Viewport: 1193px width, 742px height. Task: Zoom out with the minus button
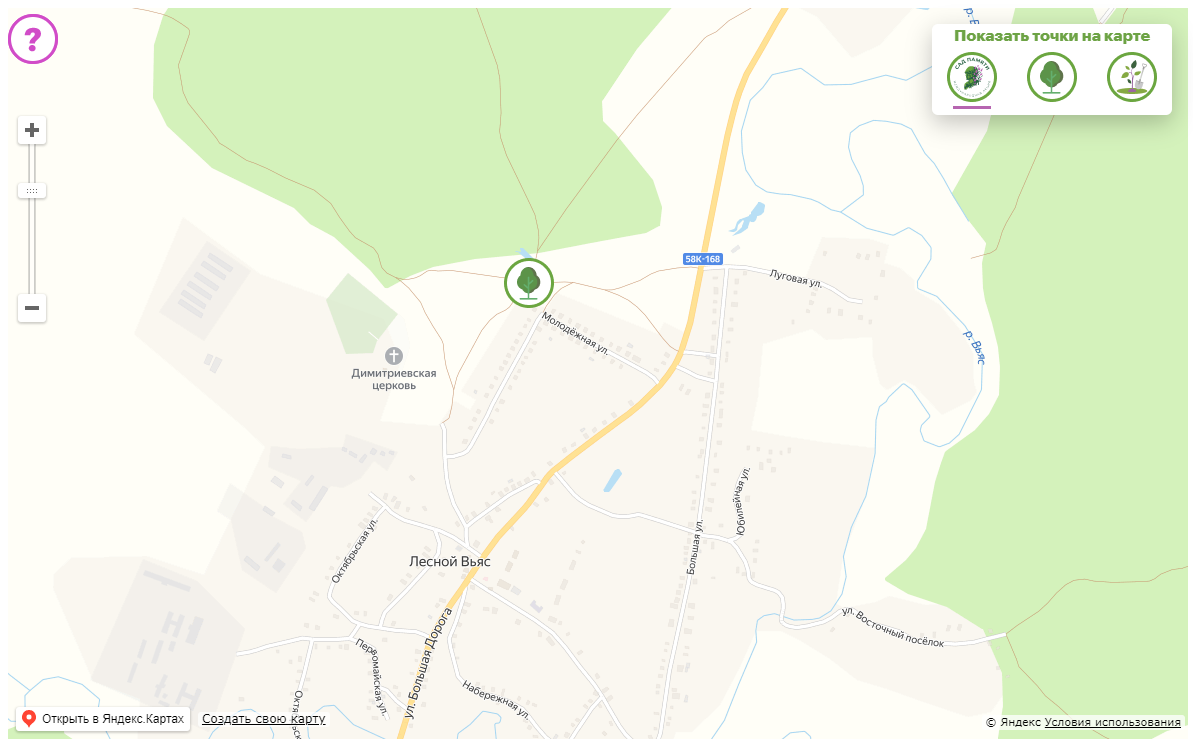pos(32,307)
